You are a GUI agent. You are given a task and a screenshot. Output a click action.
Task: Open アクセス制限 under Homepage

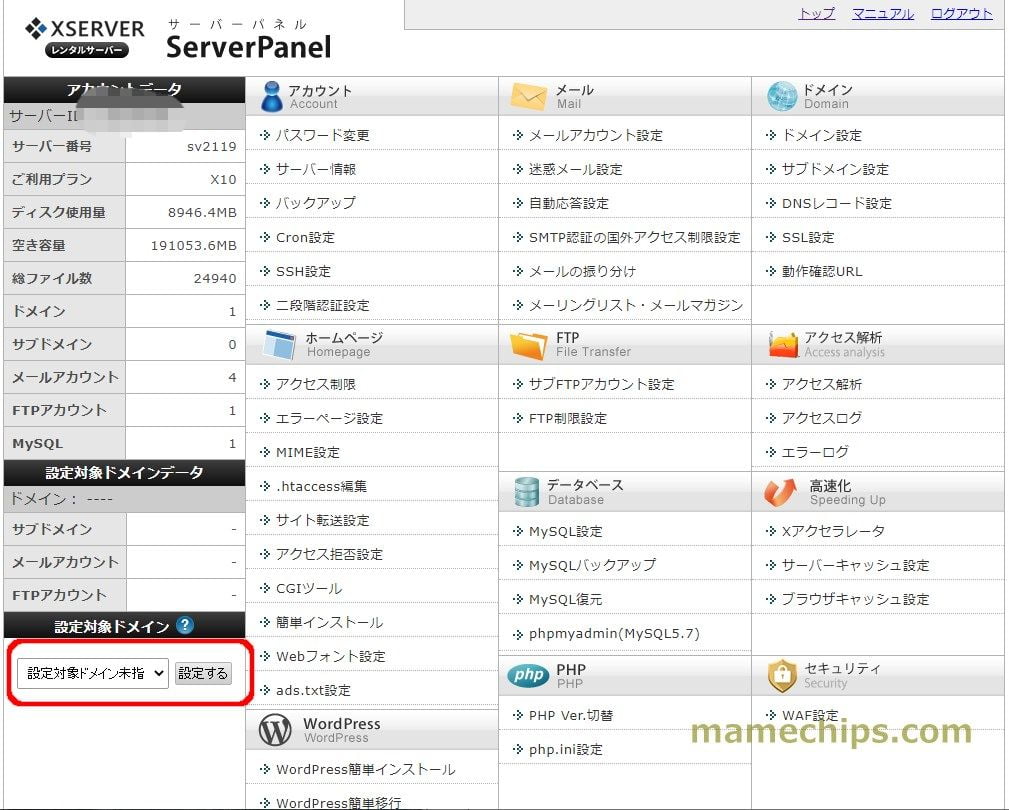(315, 385)
